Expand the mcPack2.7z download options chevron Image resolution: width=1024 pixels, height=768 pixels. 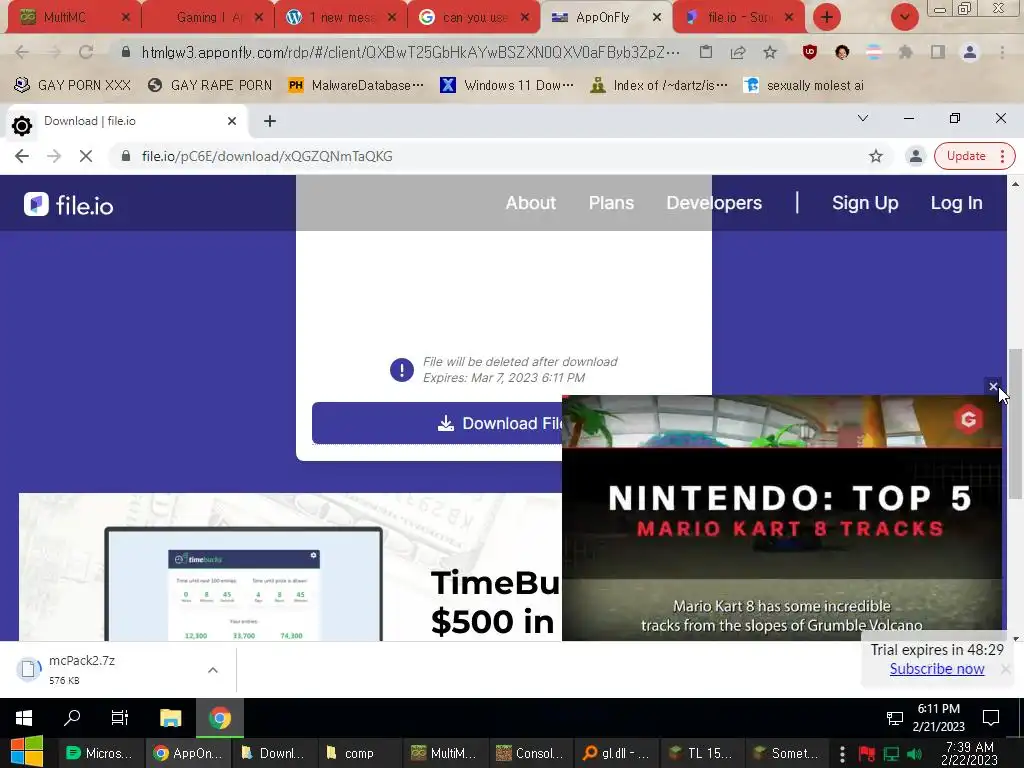[x=212, y=670]
